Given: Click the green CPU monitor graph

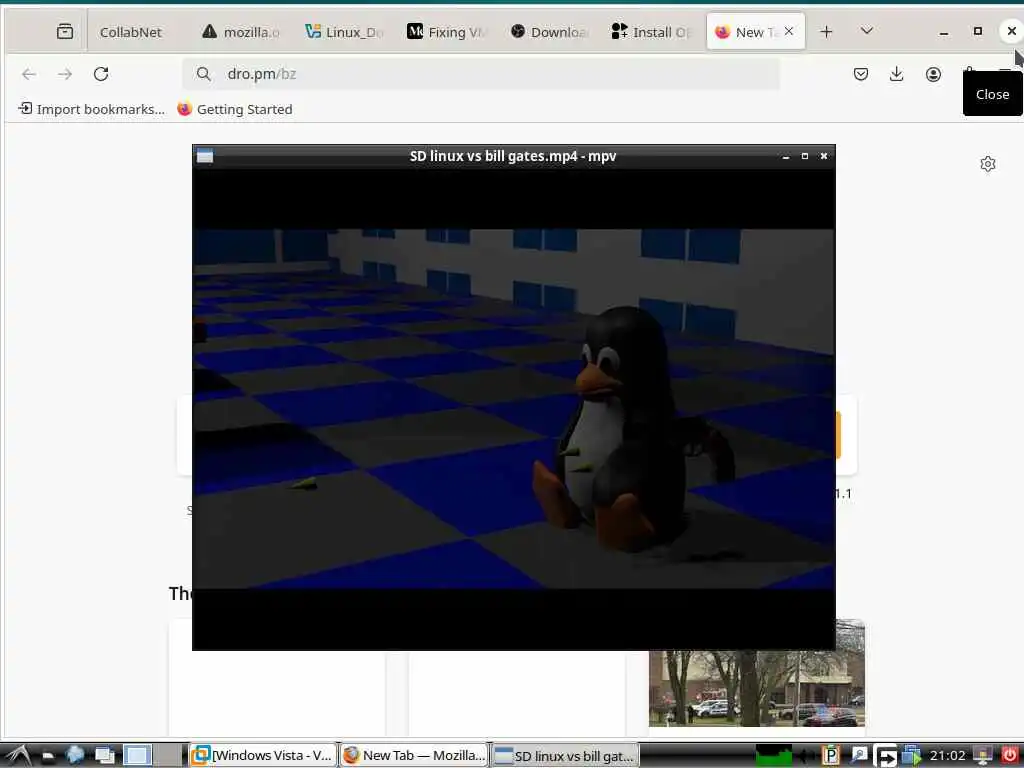Looking at the screenshot, I should tap(774, 756).
